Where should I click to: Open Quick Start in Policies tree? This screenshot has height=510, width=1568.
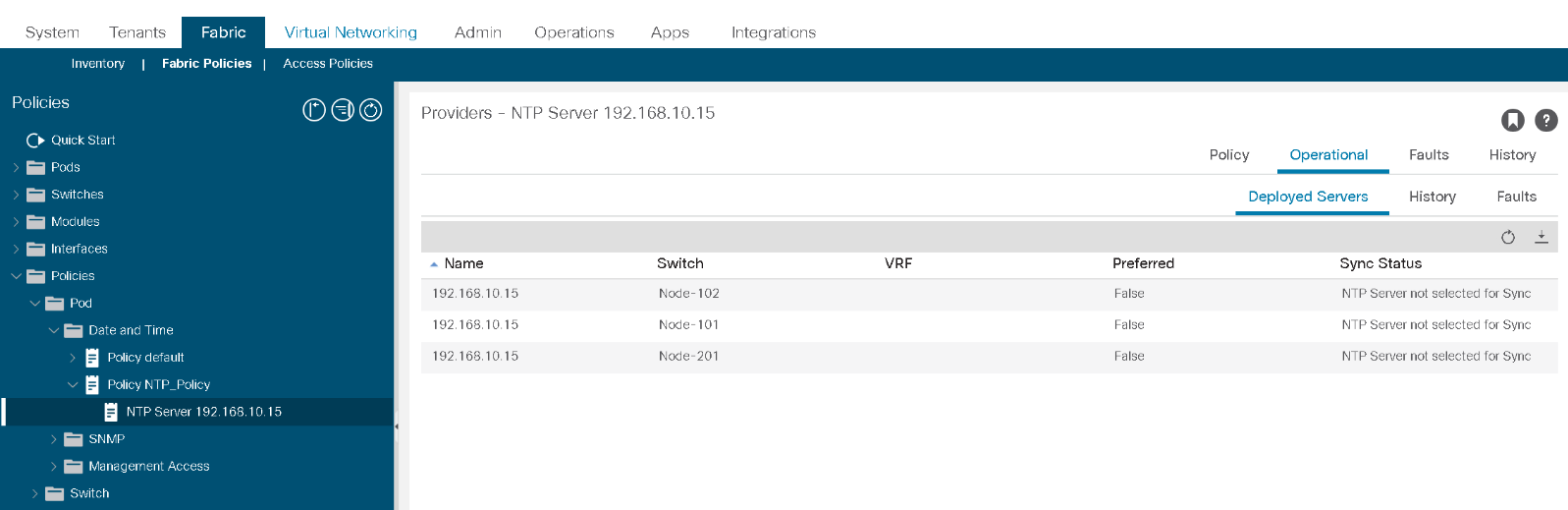[82, 141]
